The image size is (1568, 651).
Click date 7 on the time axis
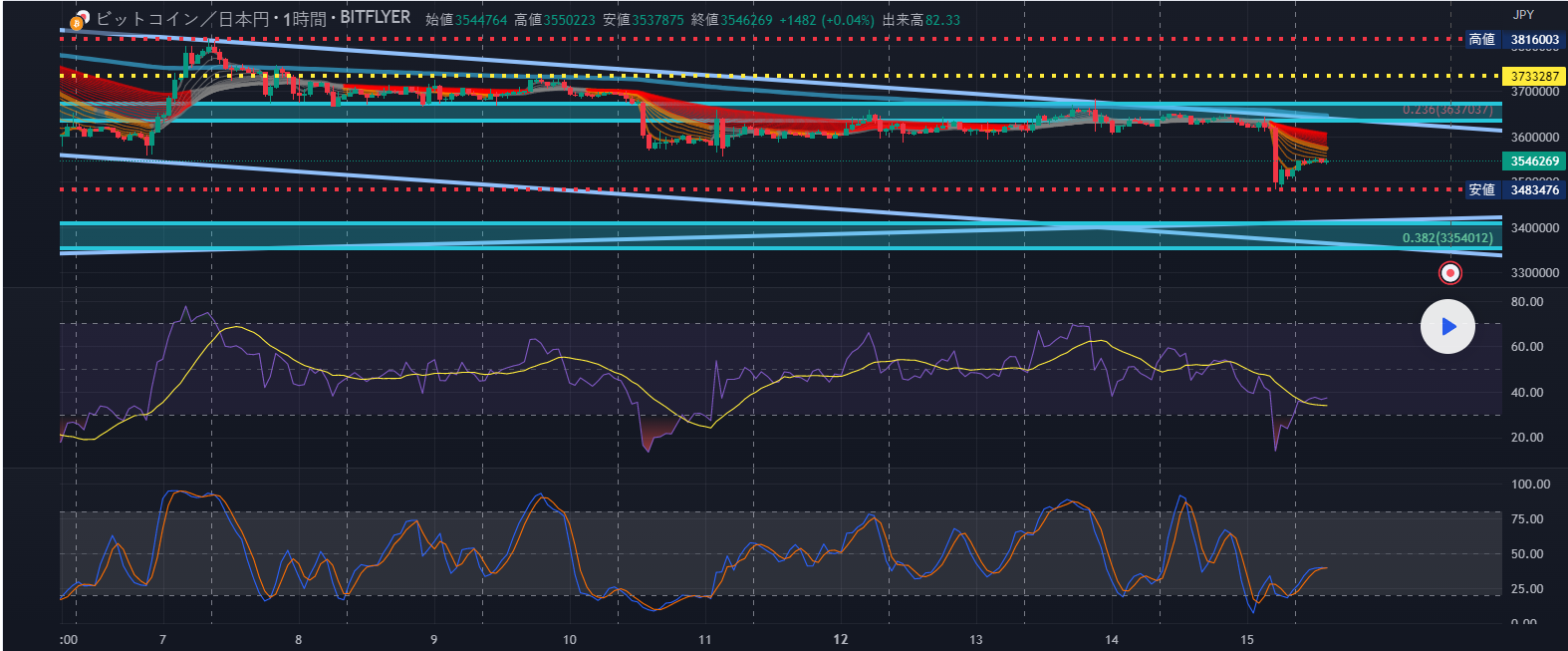162,639
